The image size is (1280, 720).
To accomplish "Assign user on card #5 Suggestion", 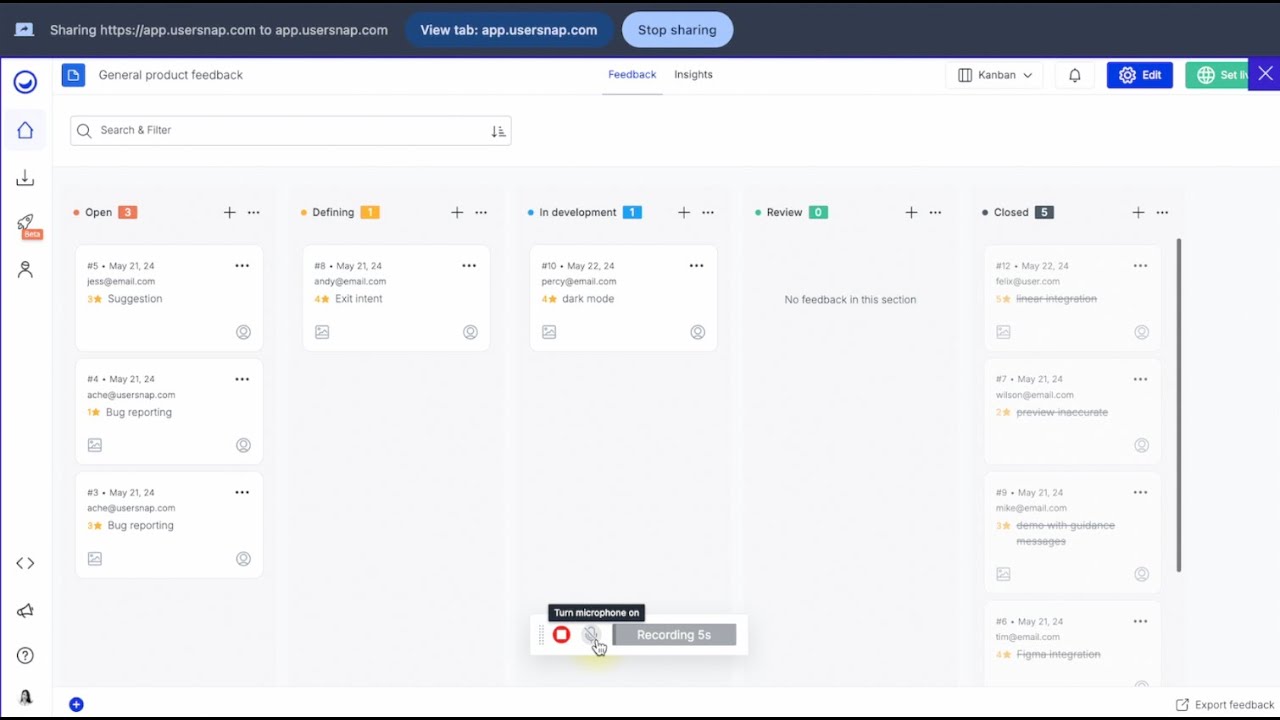I will (243, 332).
